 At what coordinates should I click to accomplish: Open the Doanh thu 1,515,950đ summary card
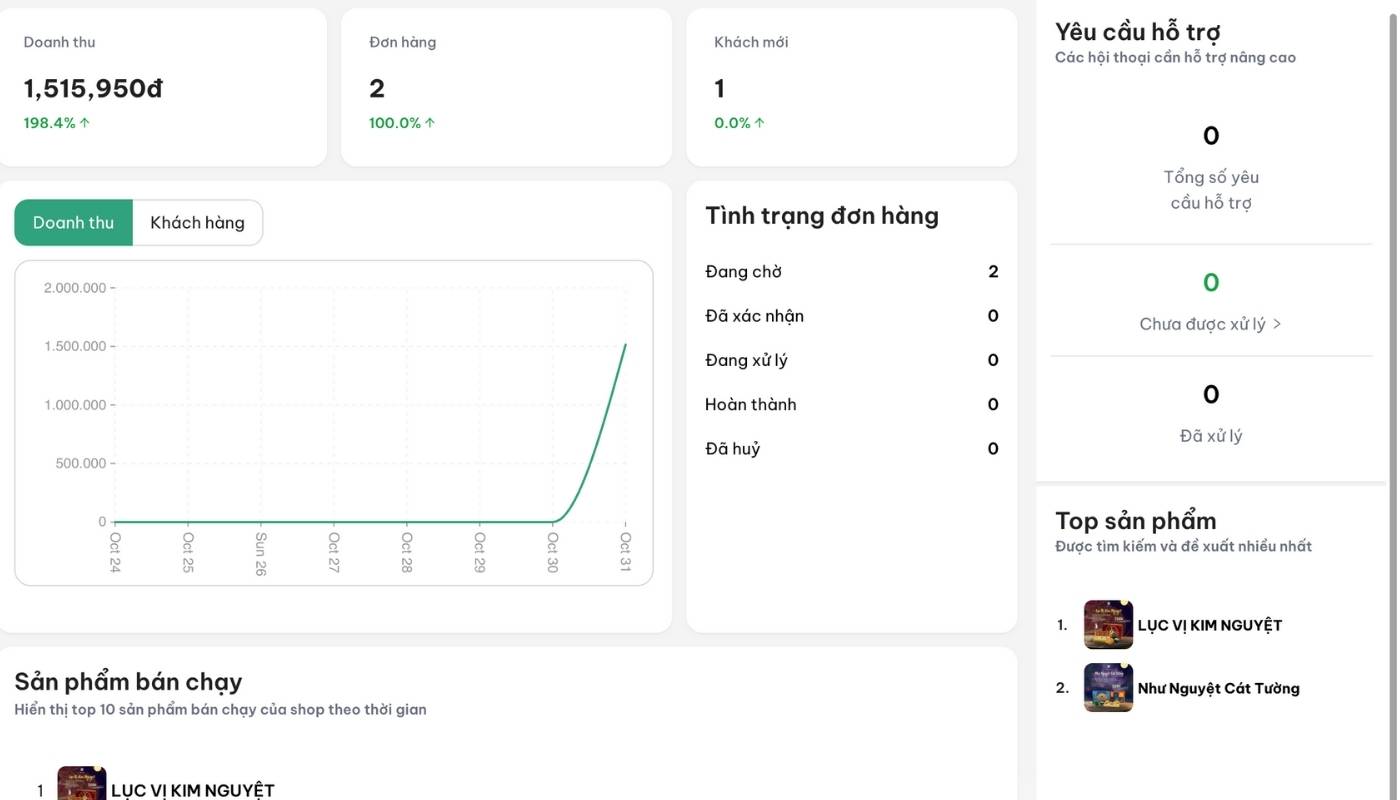162,87
